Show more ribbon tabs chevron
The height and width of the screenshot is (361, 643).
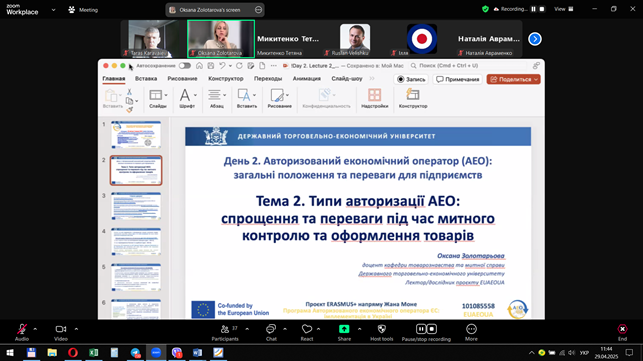click(372, 79)
